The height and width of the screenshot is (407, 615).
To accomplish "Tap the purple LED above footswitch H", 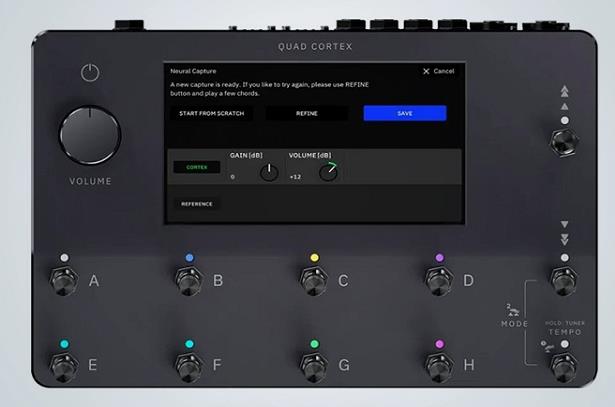I will coord(440,344).
